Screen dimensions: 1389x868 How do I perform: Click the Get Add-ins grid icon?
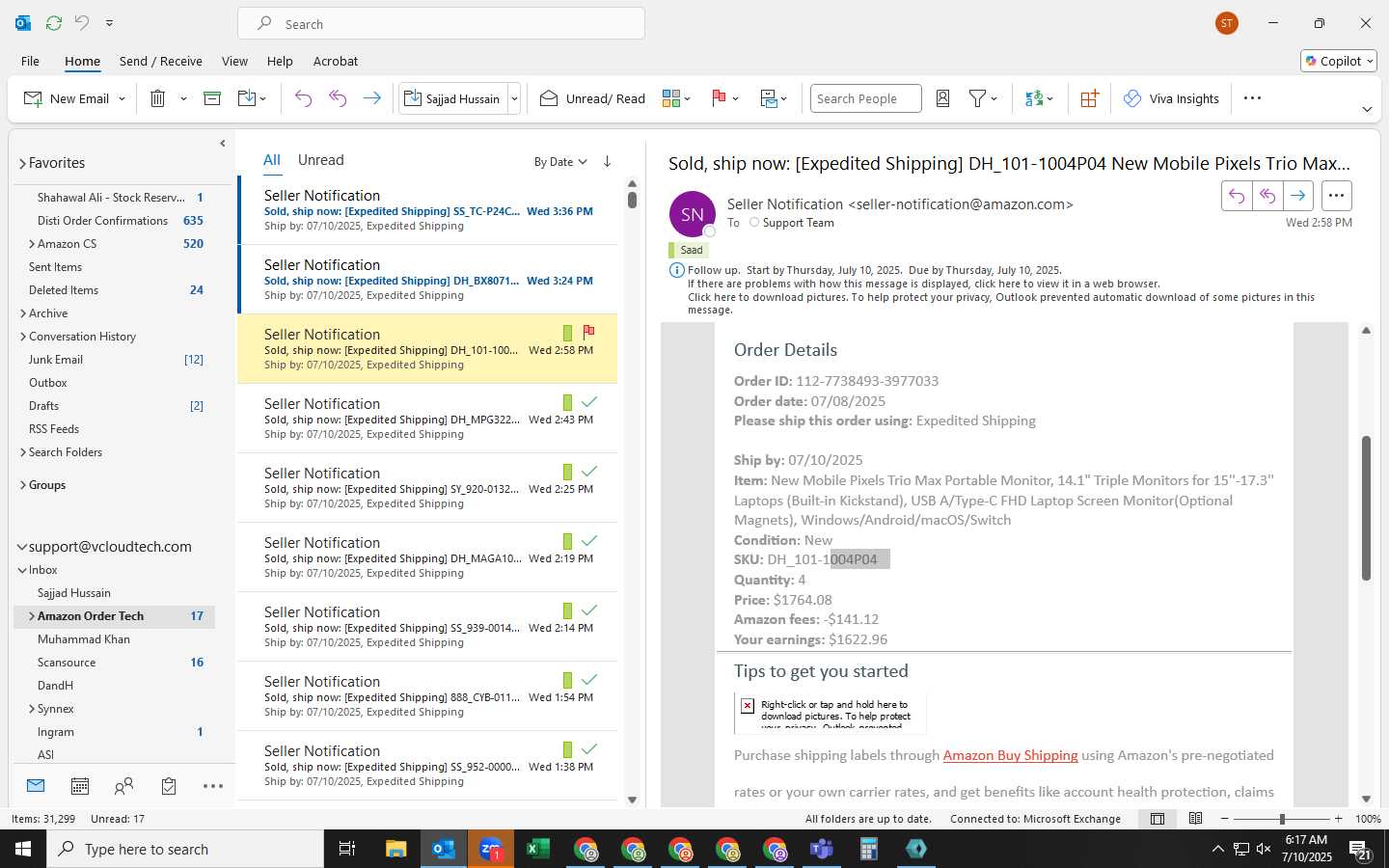tap(1089, 98)
